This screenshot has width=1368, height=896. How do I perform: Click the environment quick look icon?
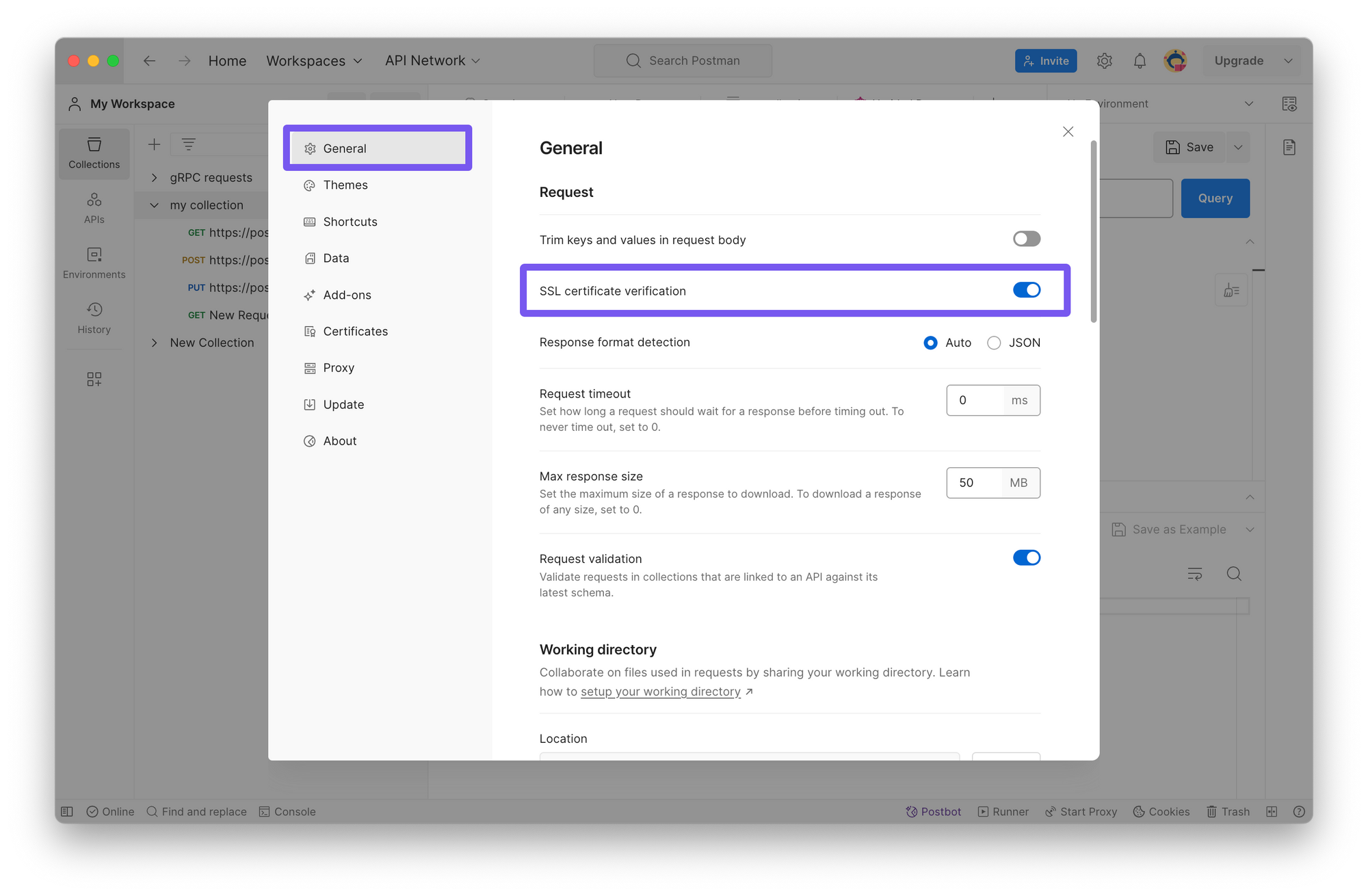tap(1289, 104)
